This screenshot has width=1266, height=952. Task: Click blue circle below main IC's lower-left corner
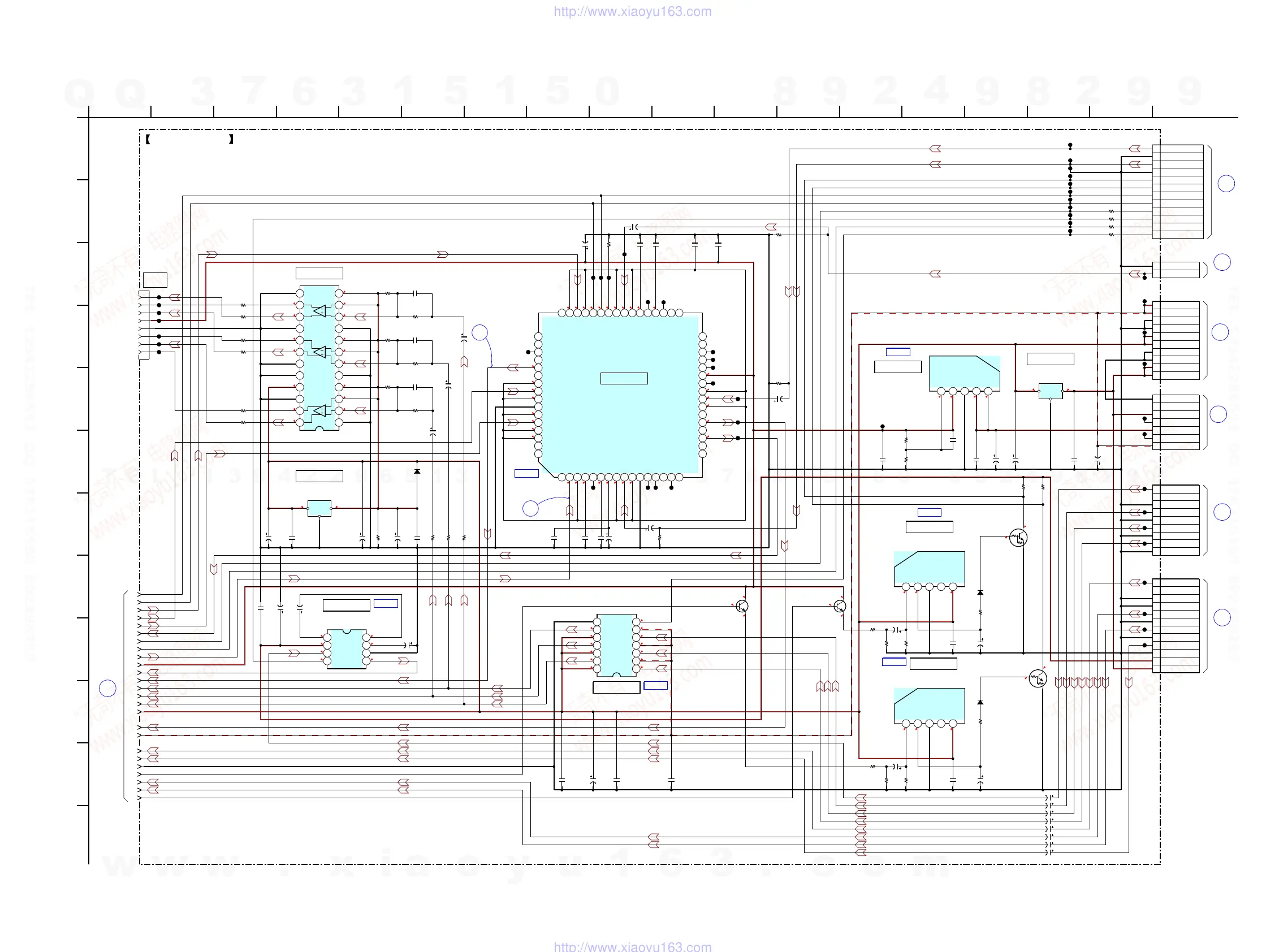point(530,508)
